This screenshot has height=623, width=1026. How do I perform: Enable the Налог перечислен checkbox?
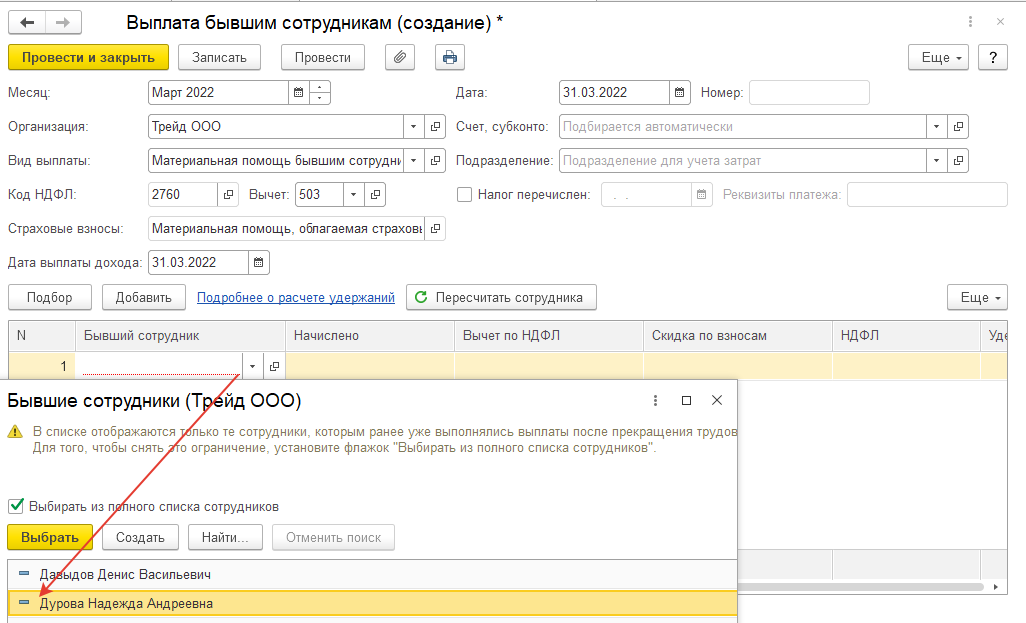[464, 195]
